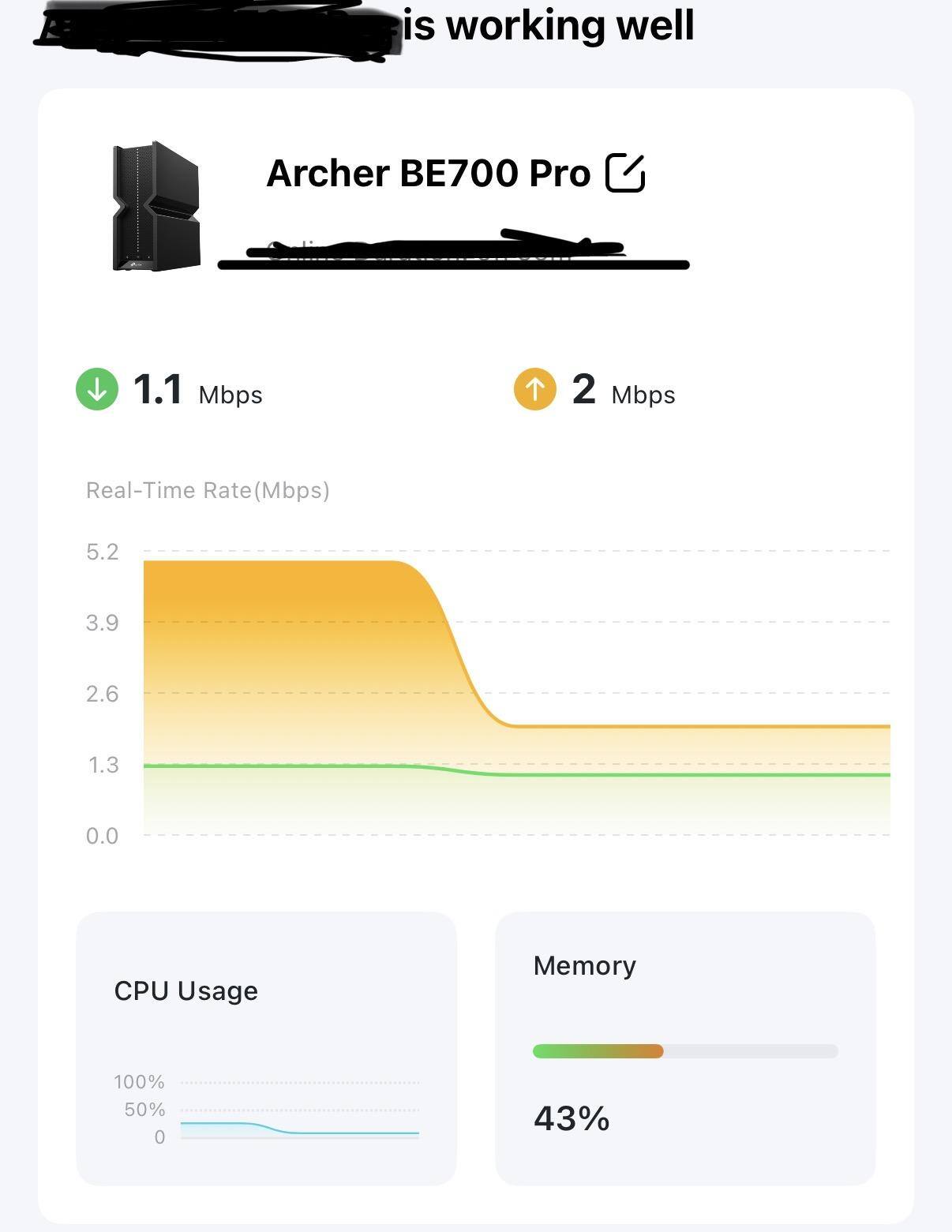Screen dimensions: 952x1232
Task: Click the edit device name pencil icon
Action: (625, 173)
